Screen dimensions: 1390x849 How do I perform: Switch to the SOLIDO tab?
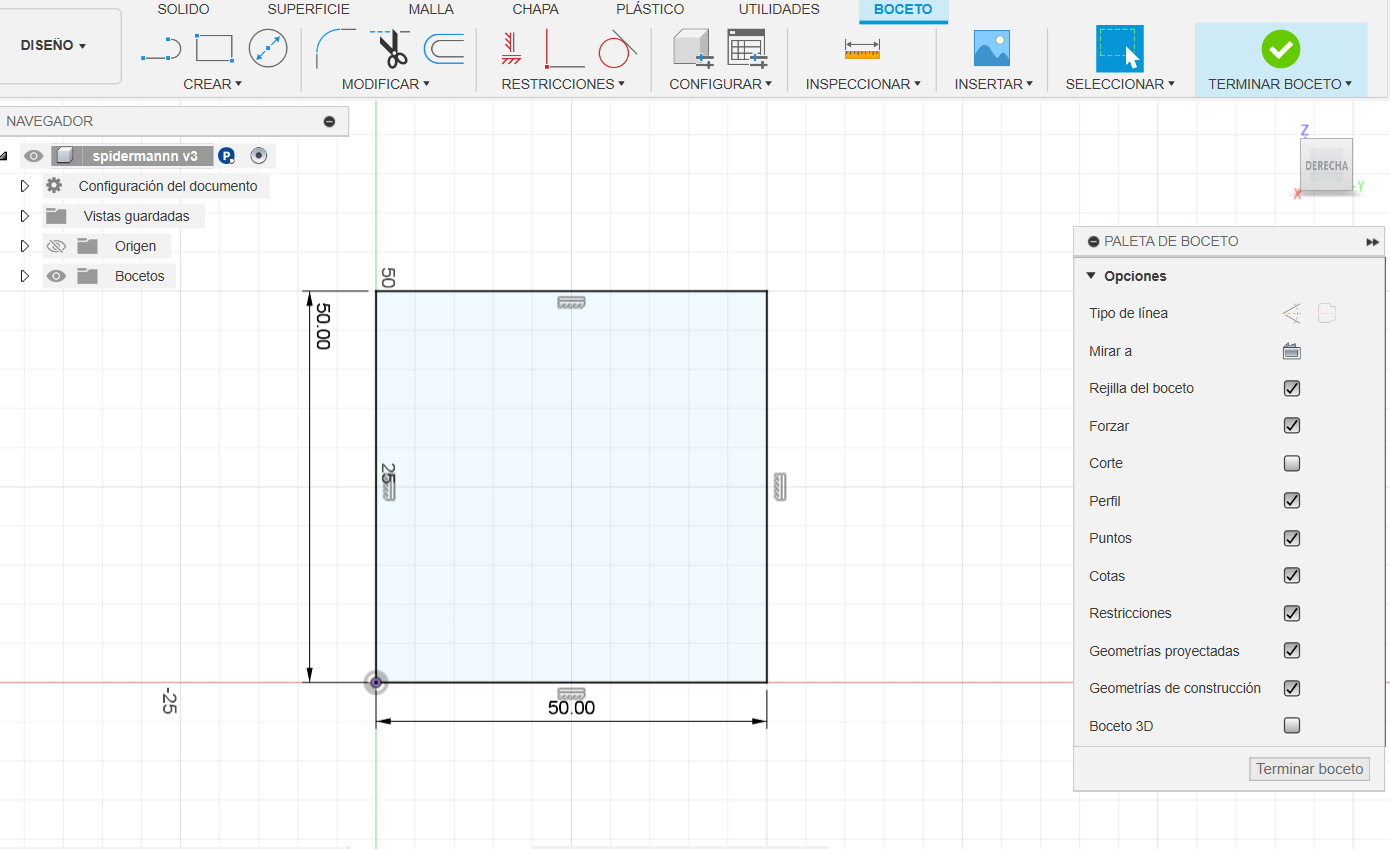[184, 9]
